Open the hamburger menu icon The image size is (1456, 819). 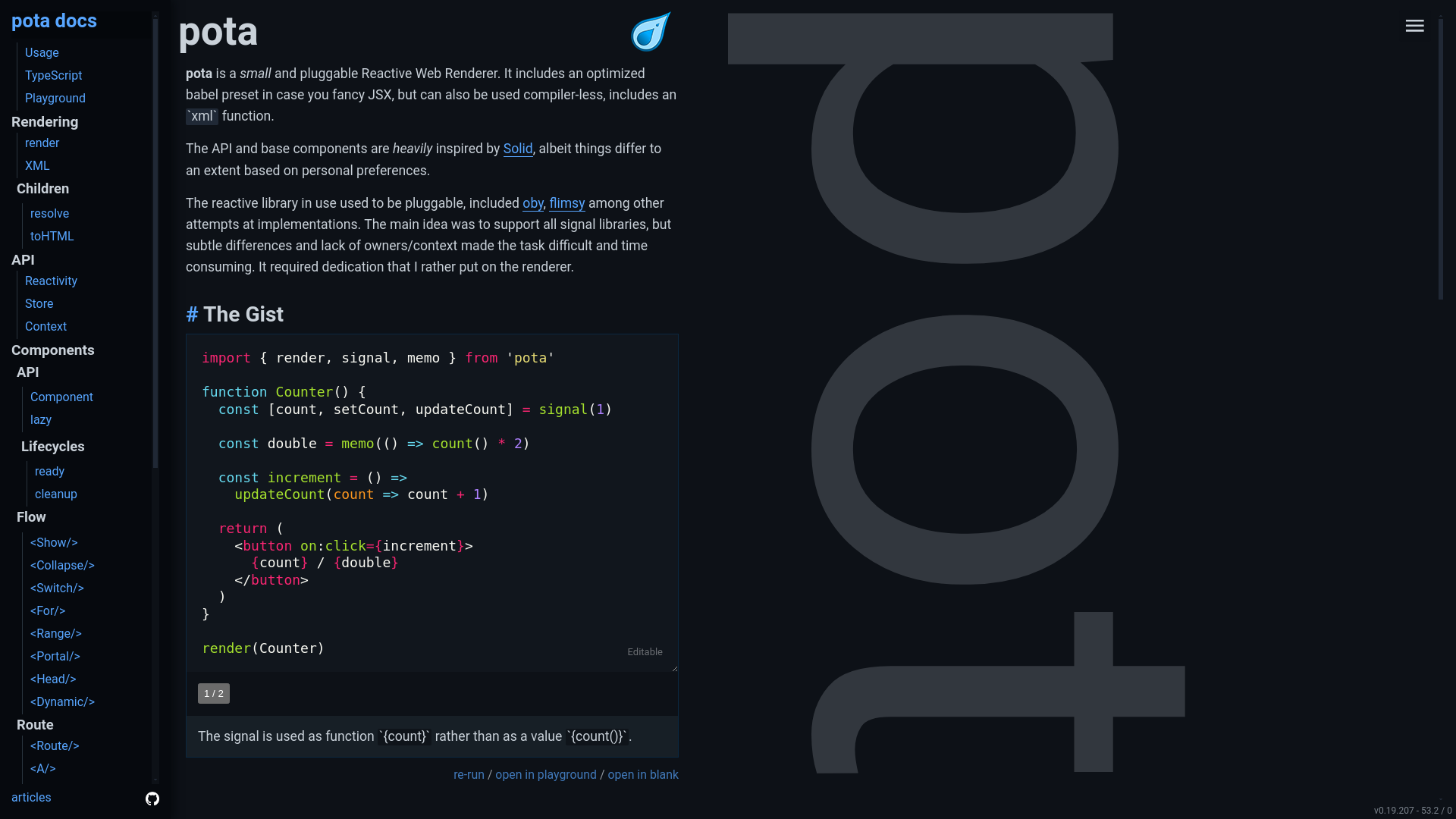coord(1414,26)
